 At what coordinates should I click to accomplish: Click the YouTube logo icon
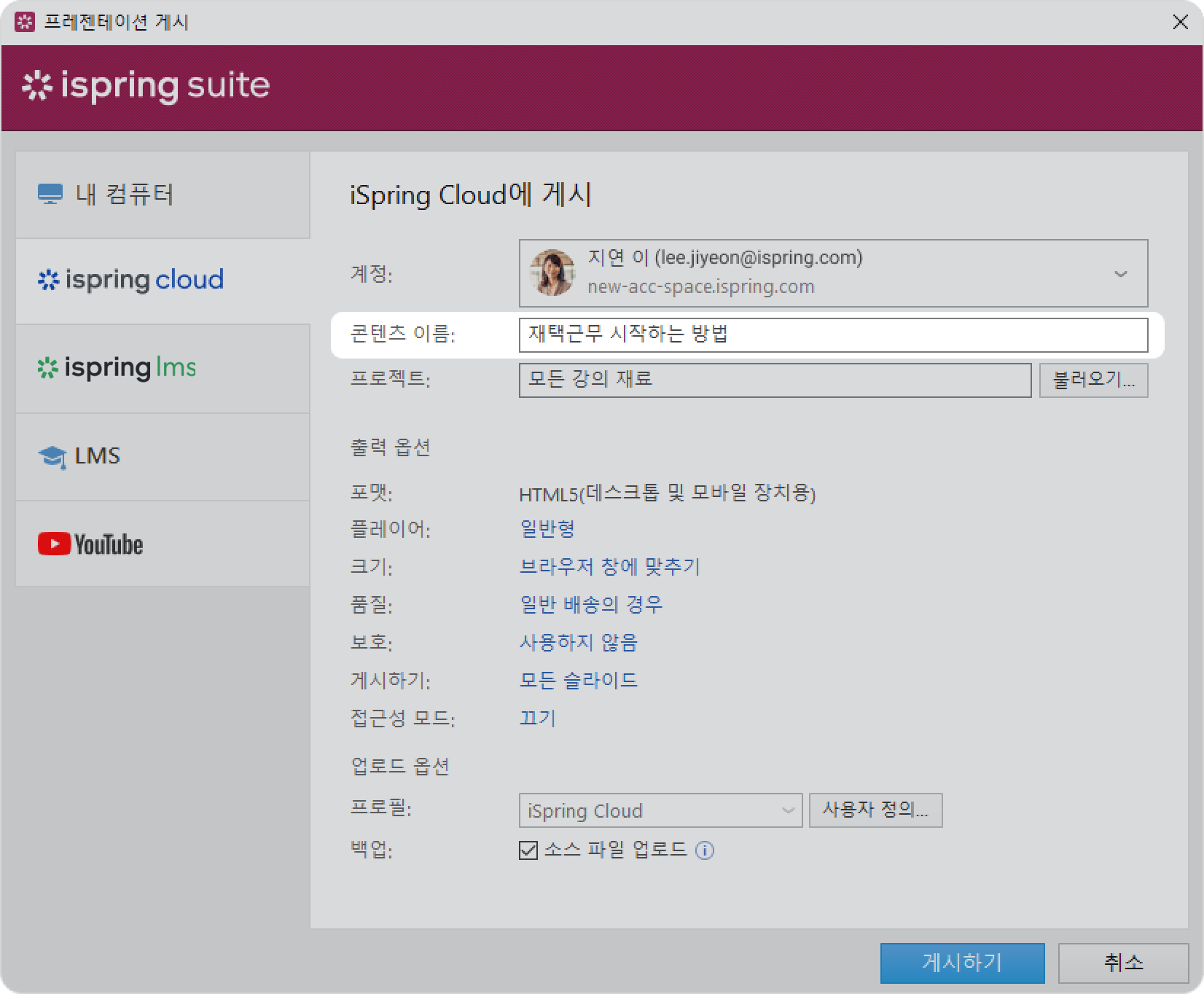point(54,544)
